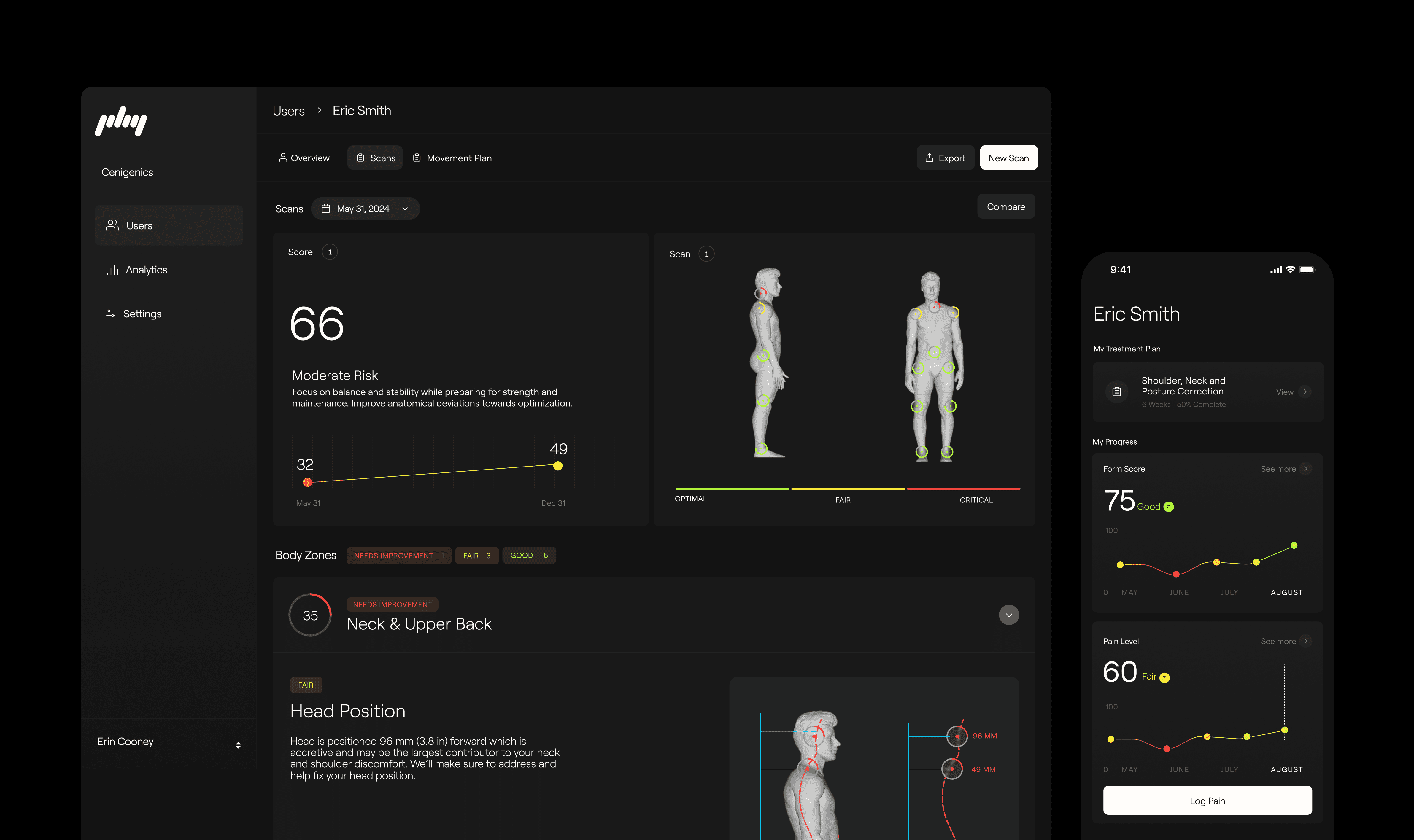Click the Settings sliders icon

coord(110,314)
